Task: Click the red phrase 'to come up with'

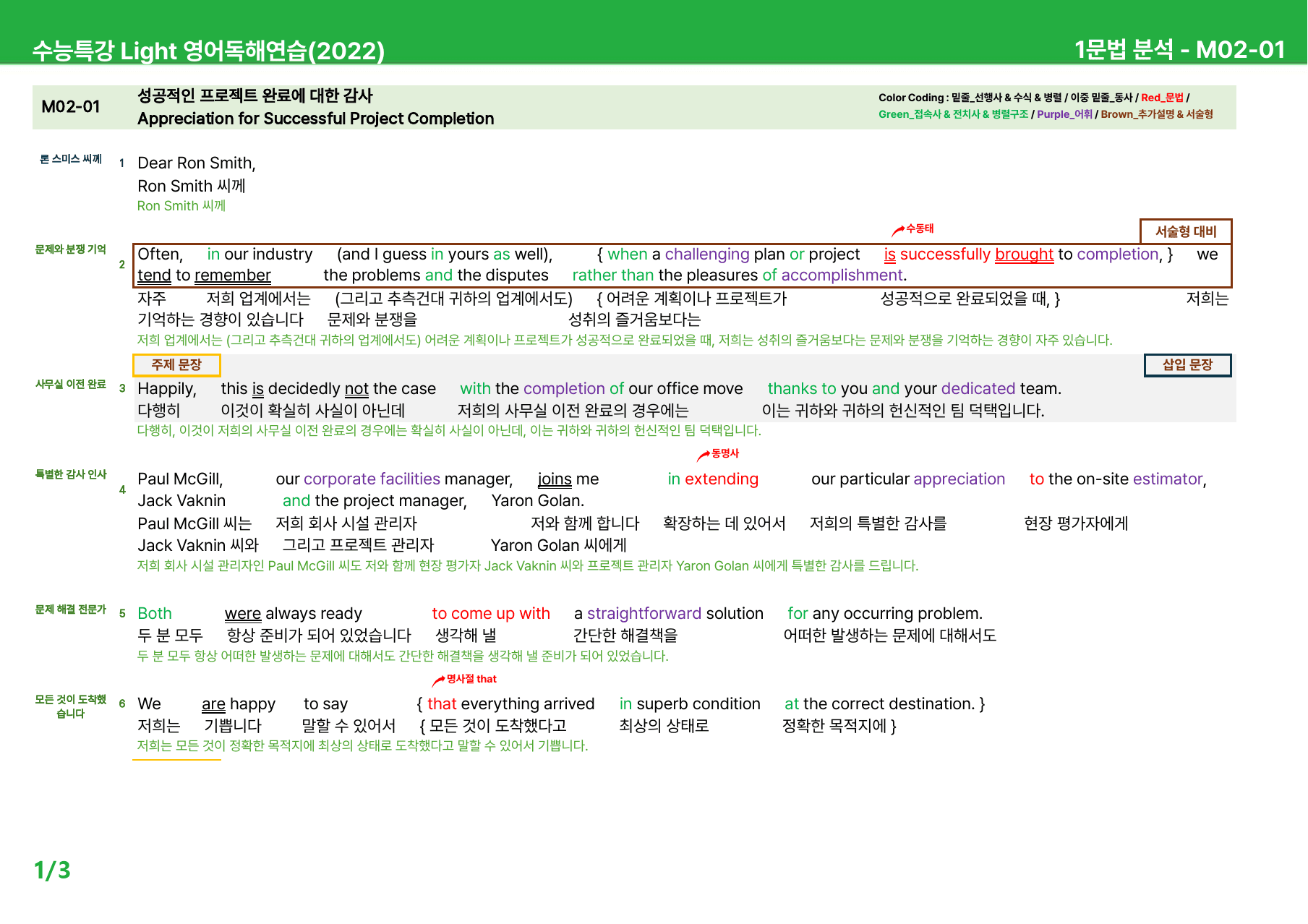Action: pos(491,614)
